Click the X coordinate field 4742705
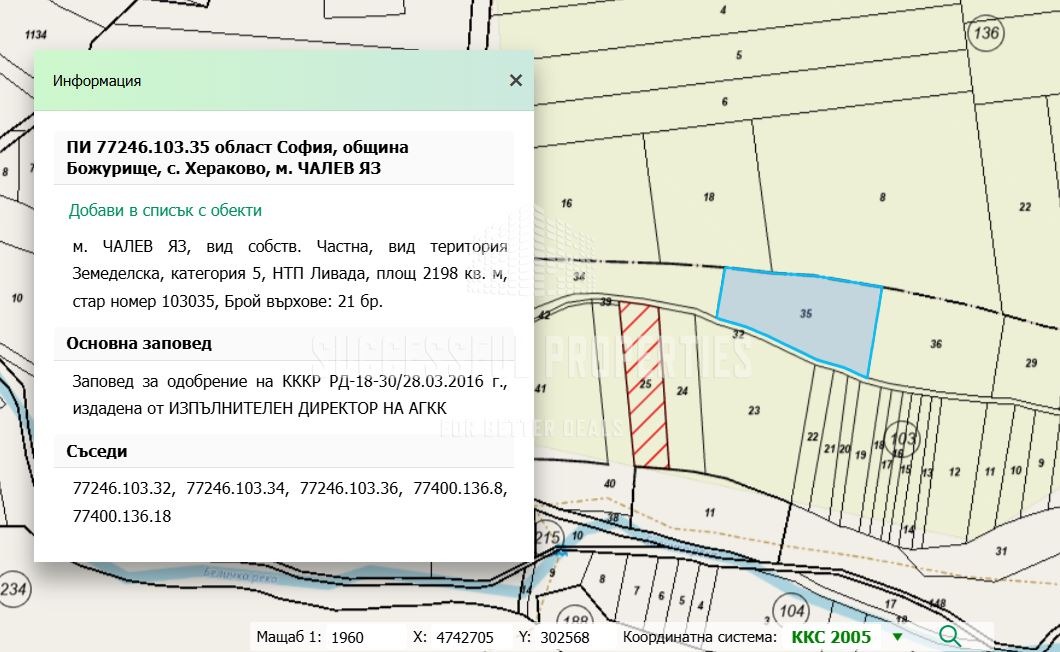 (x=465, y=637)
